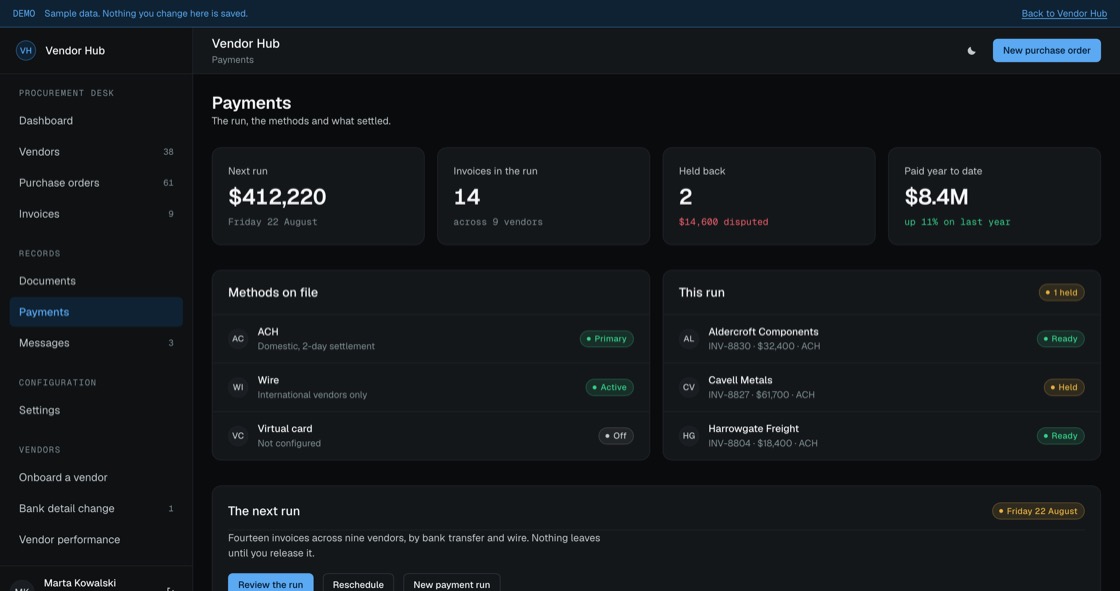The height and width of the screenshot is (591, 1120).
Task: Click the Primary badge on ACH
Action: coord(606,339)
